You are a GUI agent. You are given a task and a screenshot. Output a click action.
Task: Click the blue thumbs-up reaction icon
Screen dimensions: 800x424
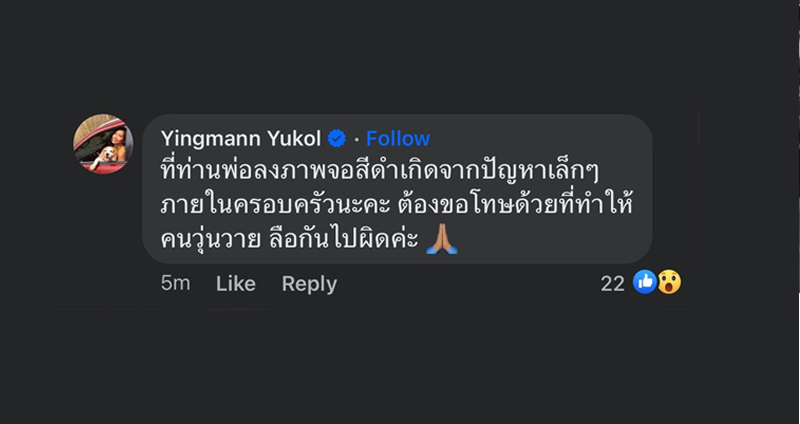coord(645,283)
